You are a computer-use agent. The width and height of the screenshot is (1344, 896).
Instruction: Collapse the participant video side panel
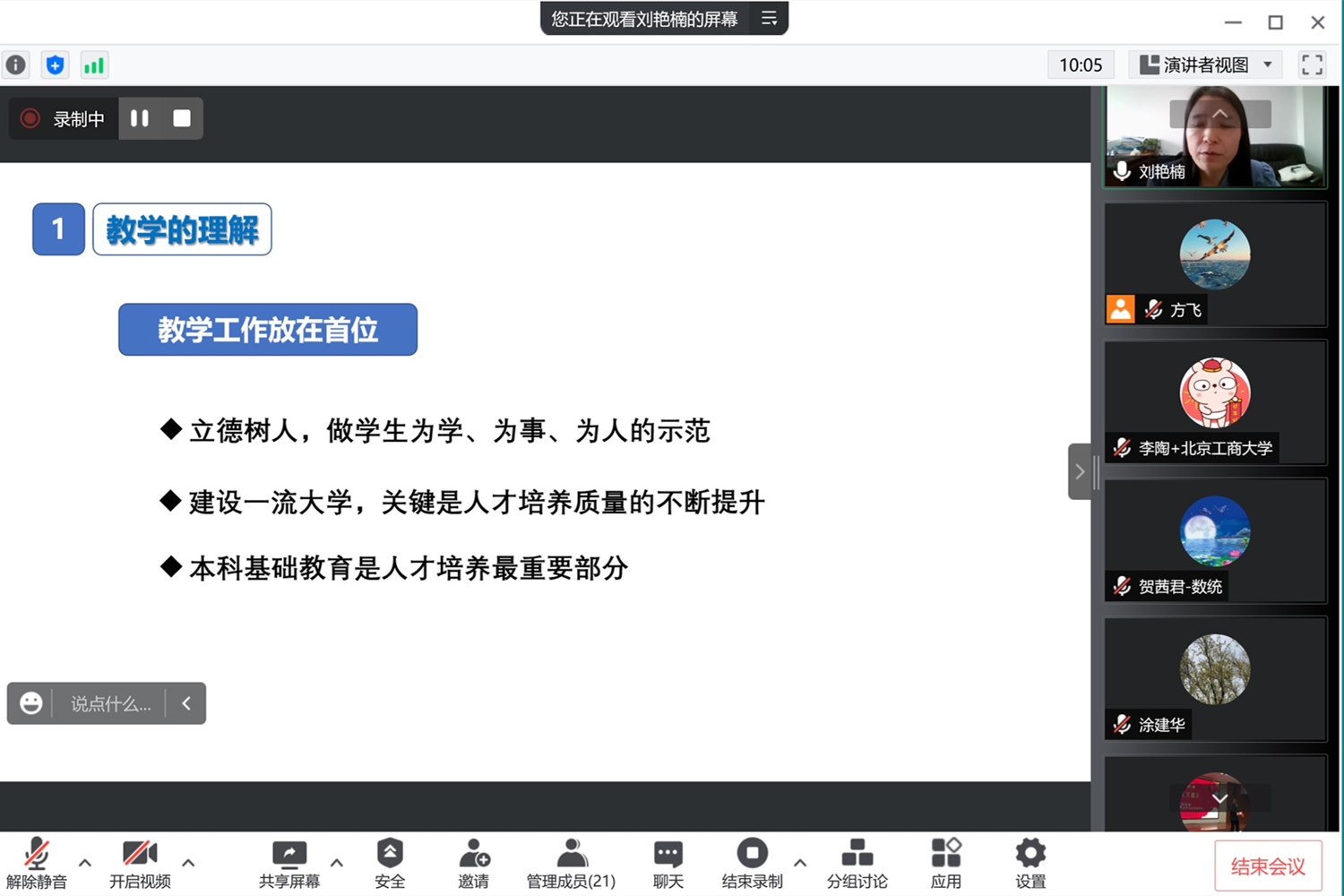(1080, 471)
